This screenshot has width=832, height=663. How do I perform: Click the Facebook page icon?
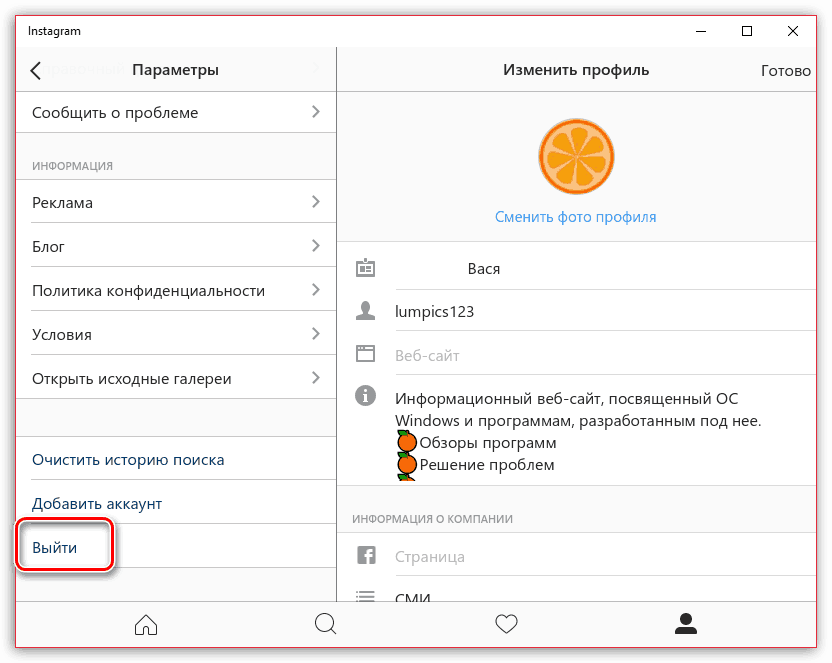click(x=366, y=555)
